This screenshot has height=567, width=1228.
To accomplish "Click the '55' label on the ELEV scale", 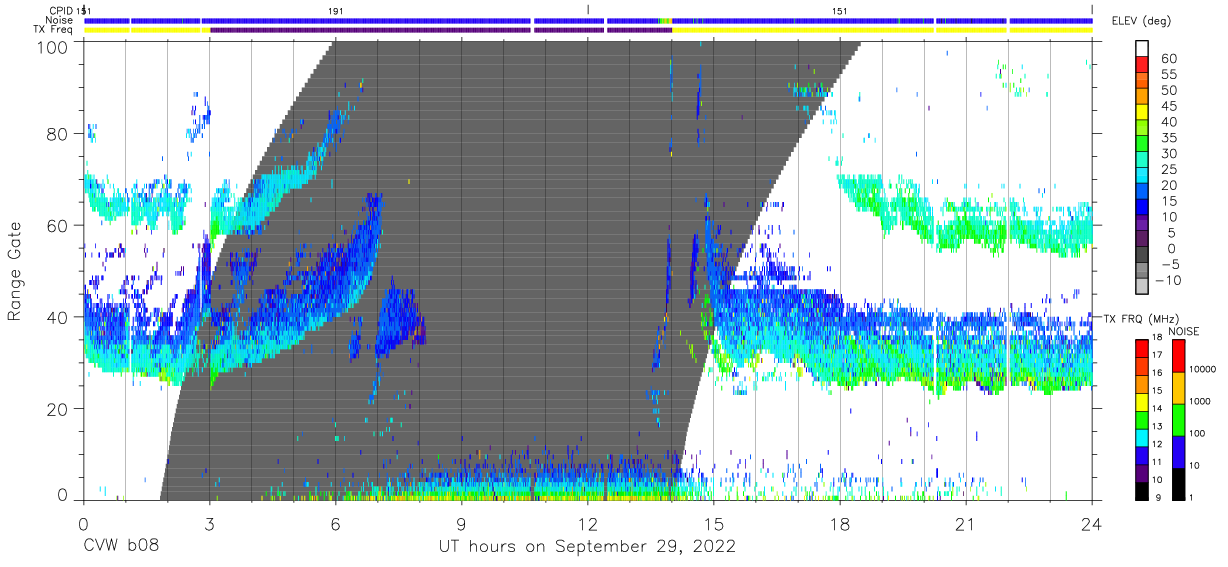I will coord(1167,75).
